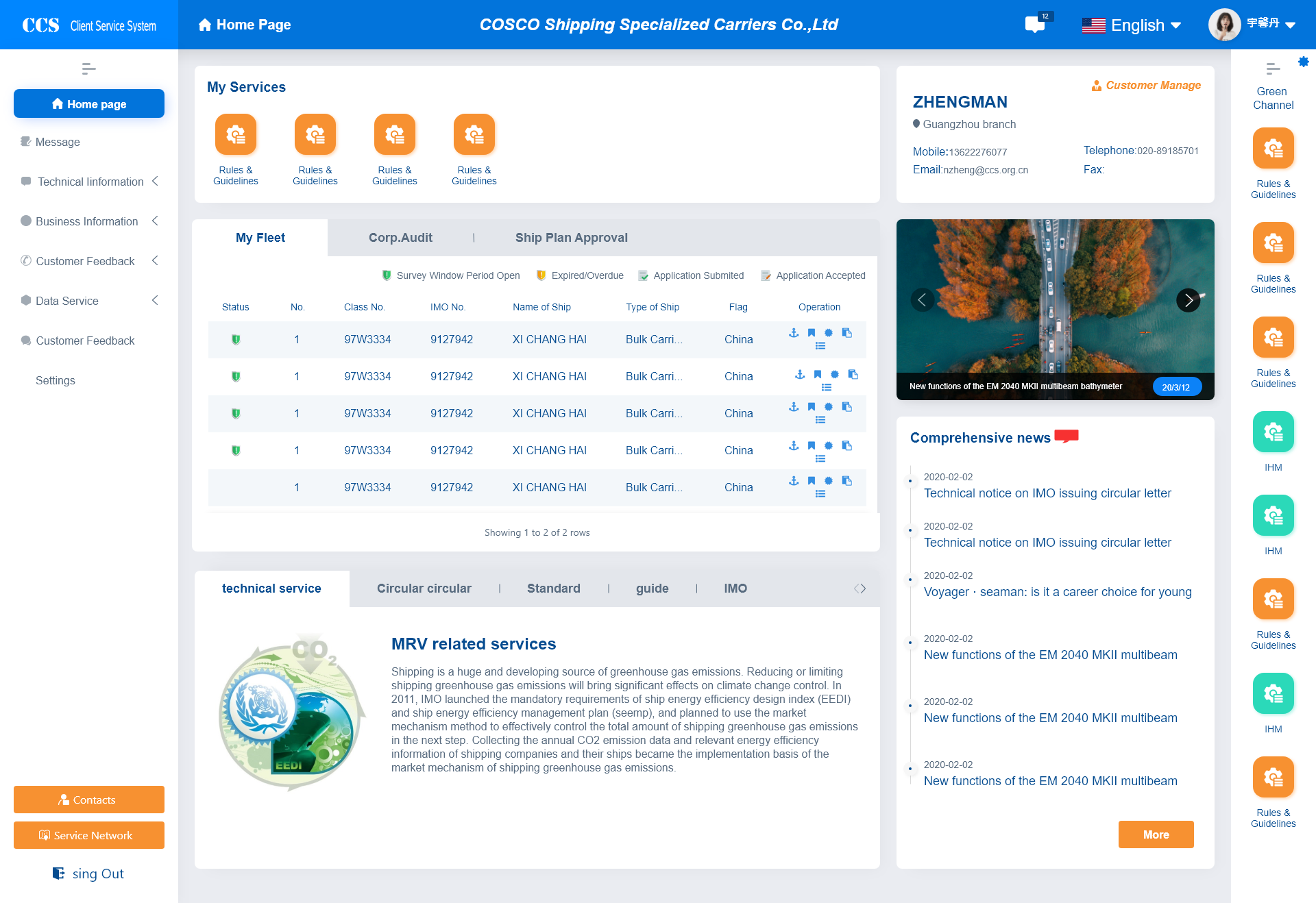The height and width of the screenshot is (903, 1316).
Task: Click the More button under Comprehensive news
Action: 1156,834
